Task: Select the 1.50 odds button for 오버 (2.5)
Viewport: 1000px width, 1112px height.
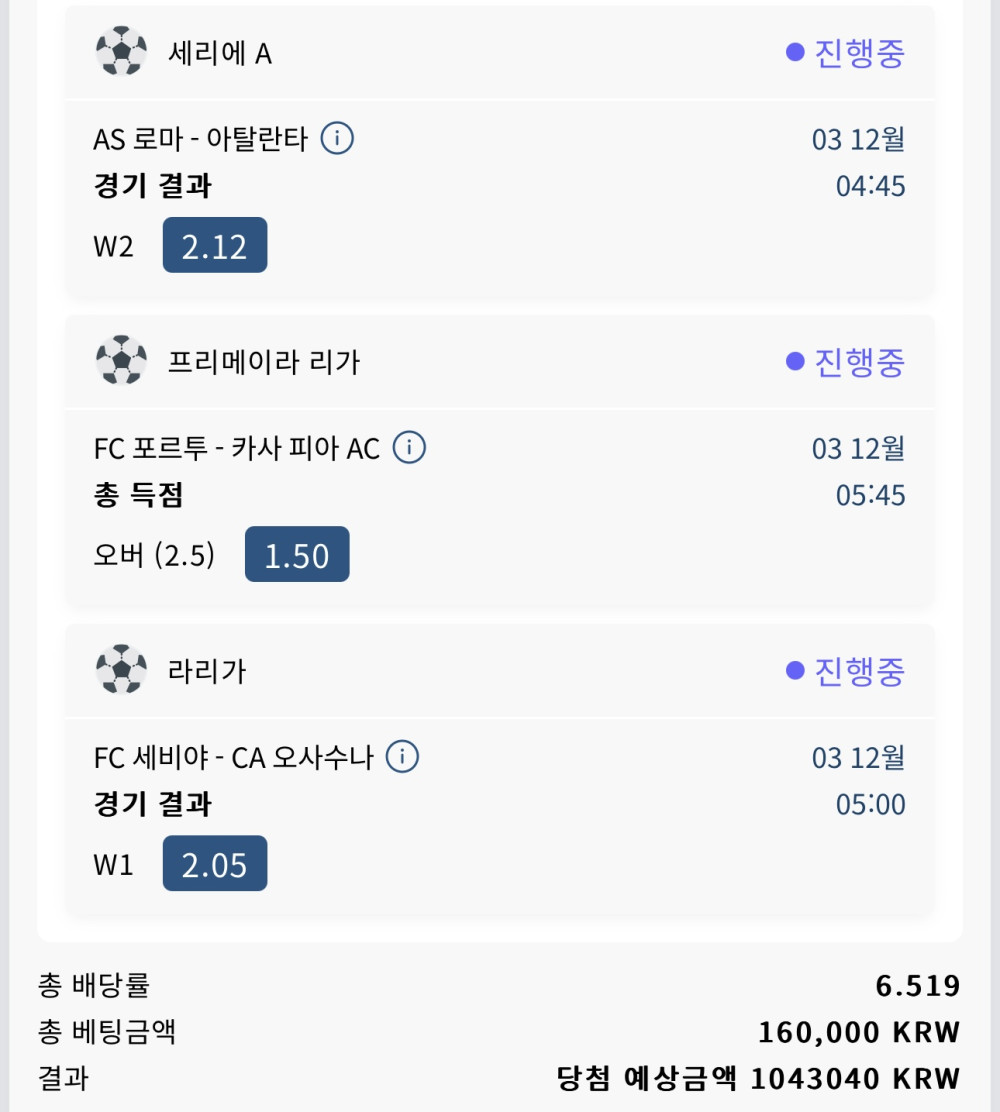Action: coord(297,555)
